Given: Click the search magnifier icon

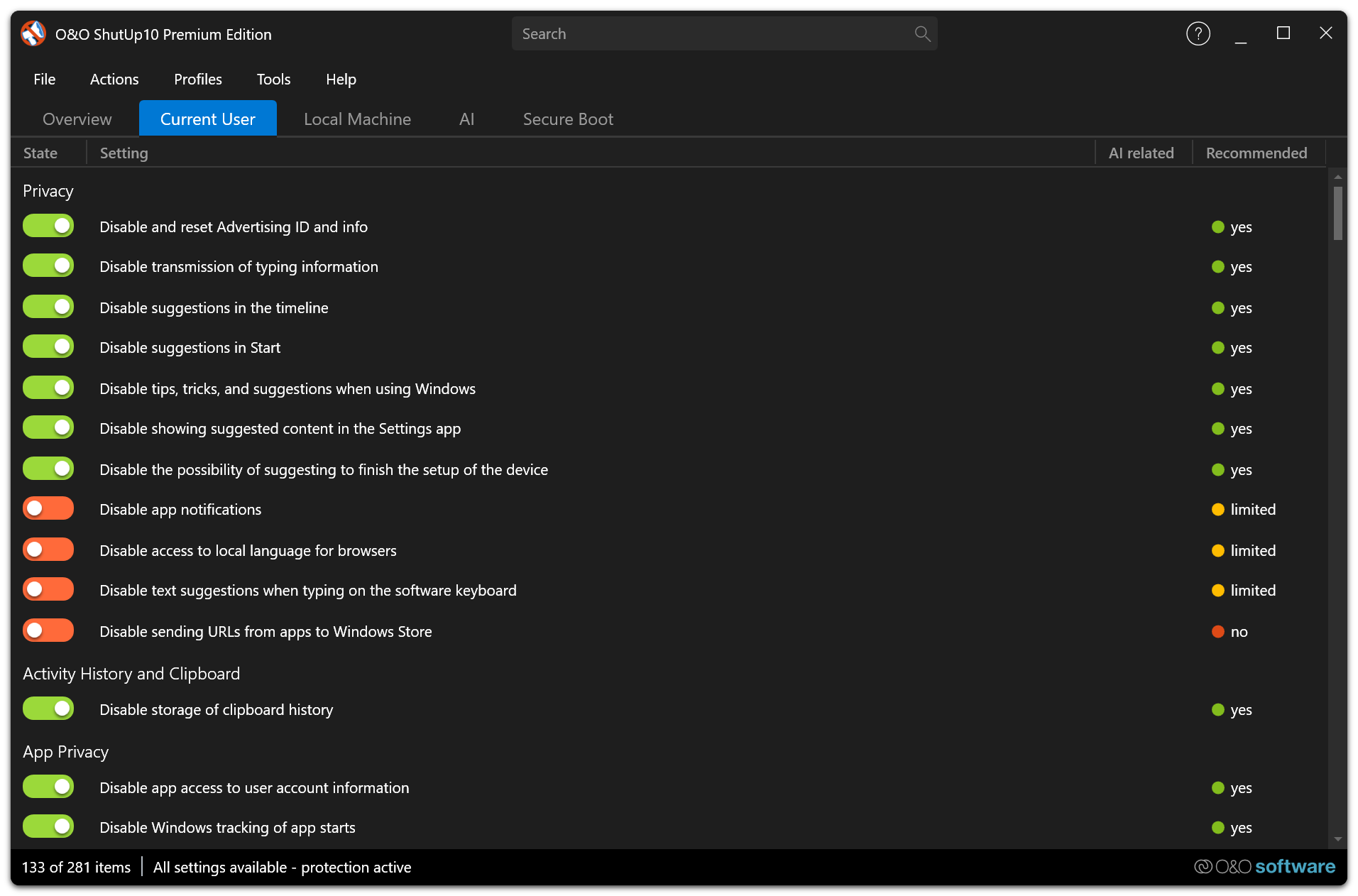Looking at the screenshot, I should (x=922, y=33).
